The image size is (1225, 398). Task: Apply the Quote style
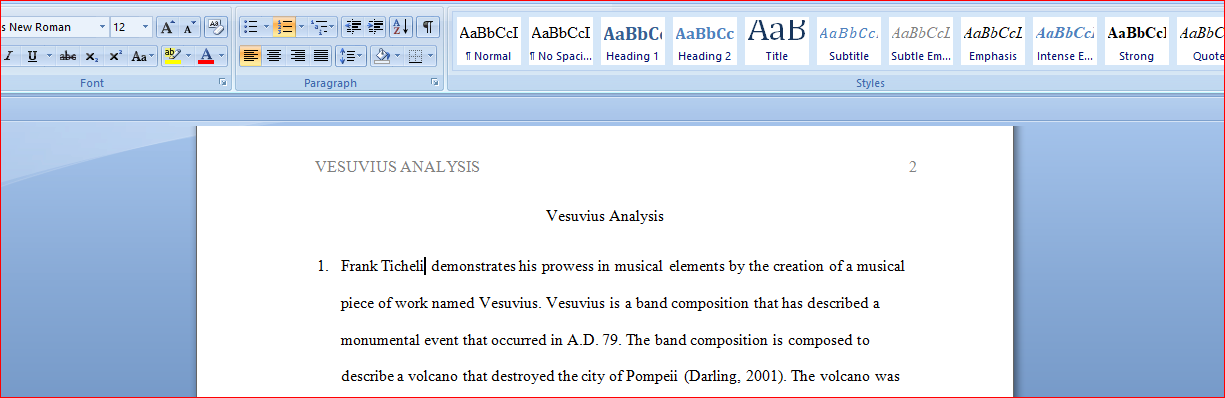(1201, 41)
